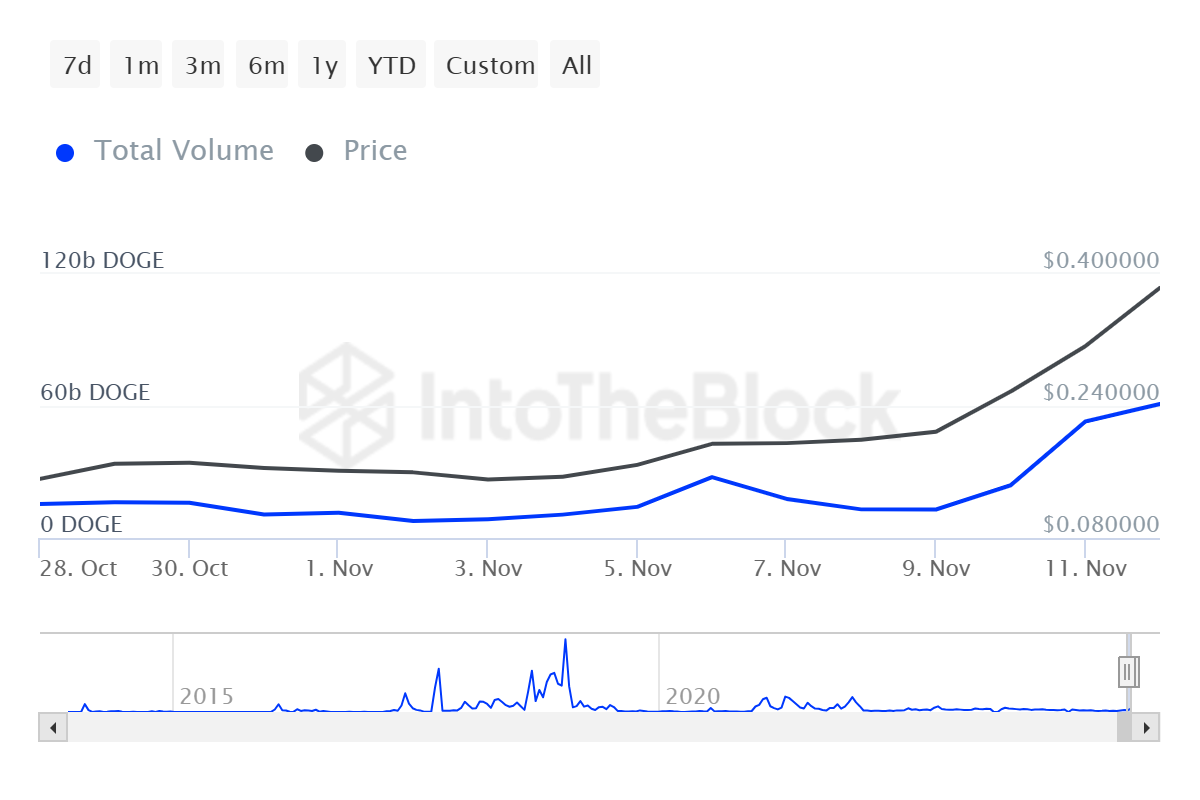This screenshot has width=1200, height=800.
Task: Show year-to-date with YTD button
Action: click(x=391, y=66)
